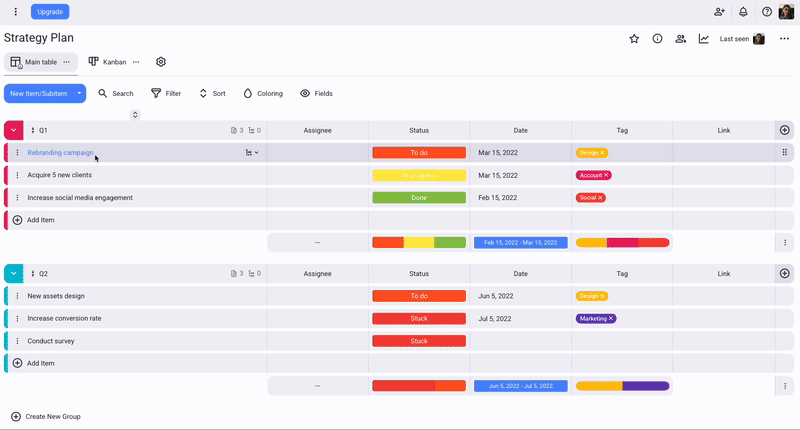This screenshot has width=800, height=430.
Task: Collapse the Q1 group
Action: pos(14,130)
